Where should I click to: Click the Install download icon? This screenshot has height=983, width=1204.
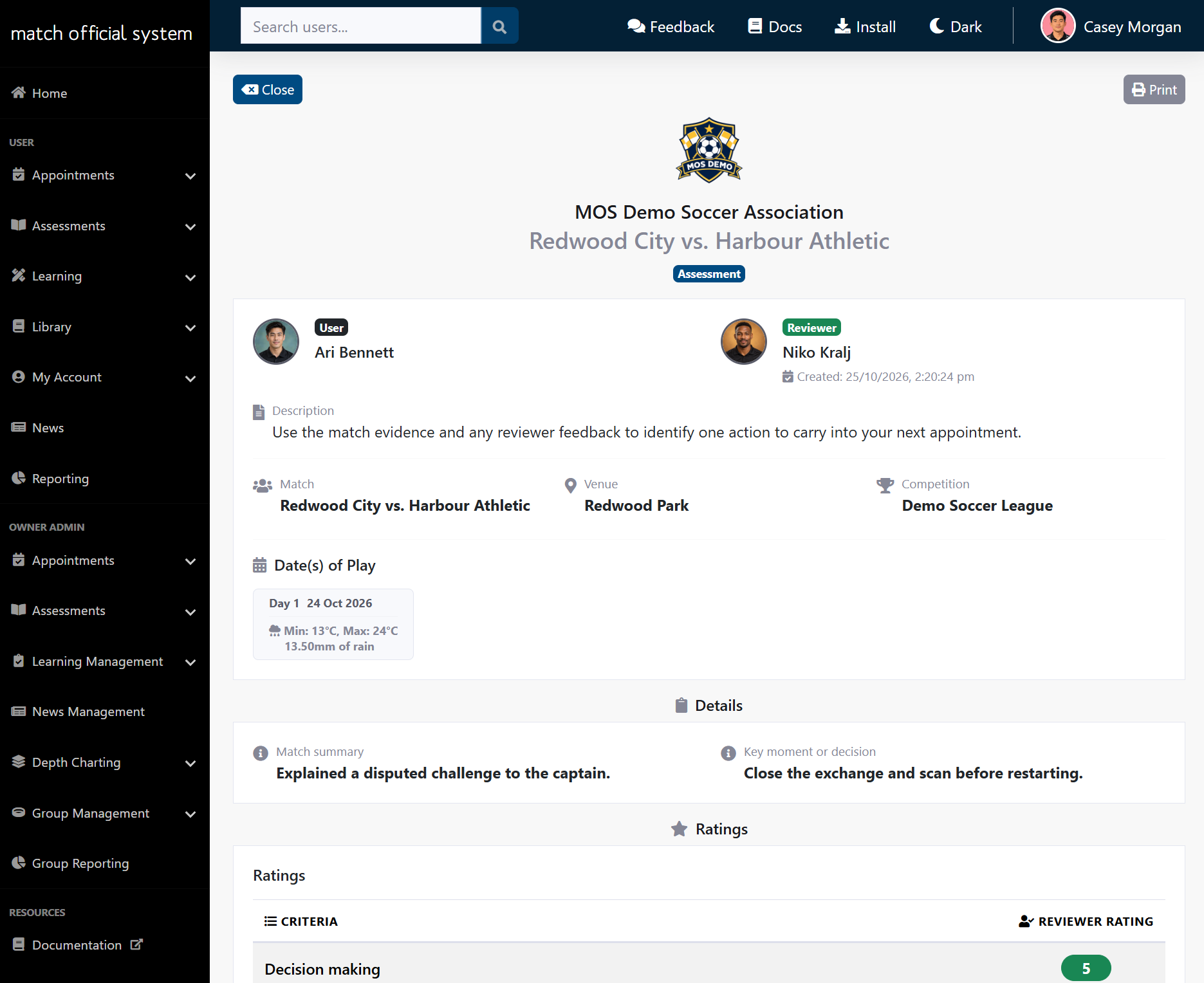842,26
